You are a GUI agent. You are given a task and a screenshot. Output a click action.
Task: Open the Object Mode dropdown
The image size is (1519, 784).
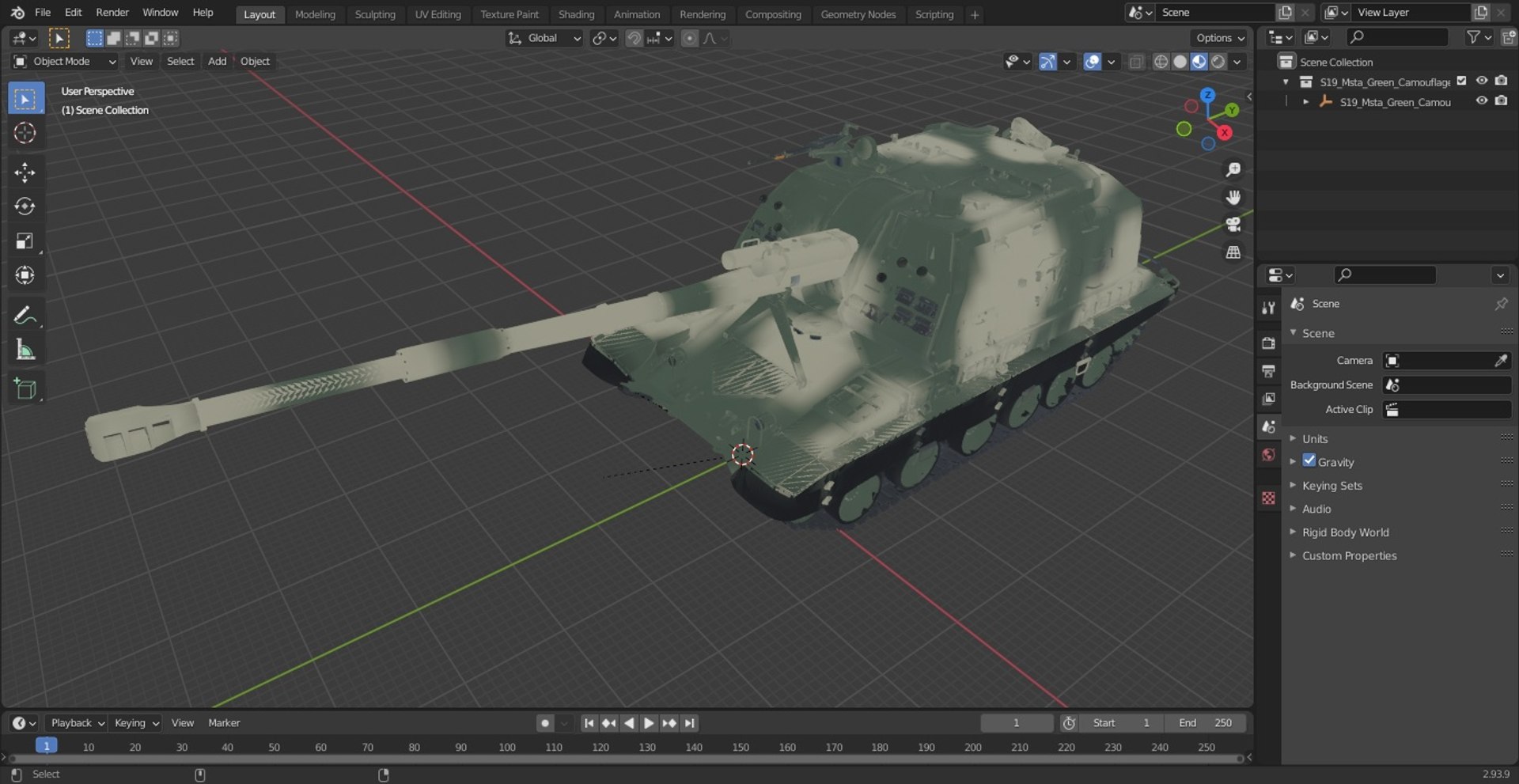coord(65,62)
